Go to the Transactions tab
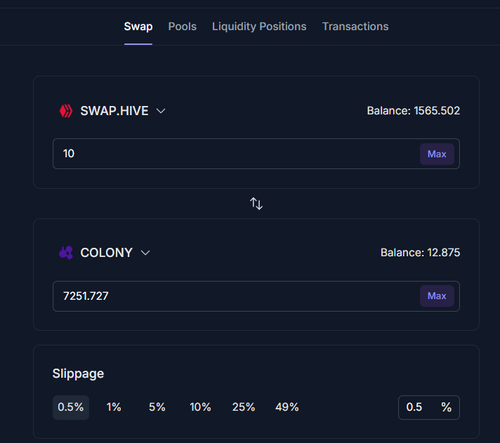 [355, 26]
